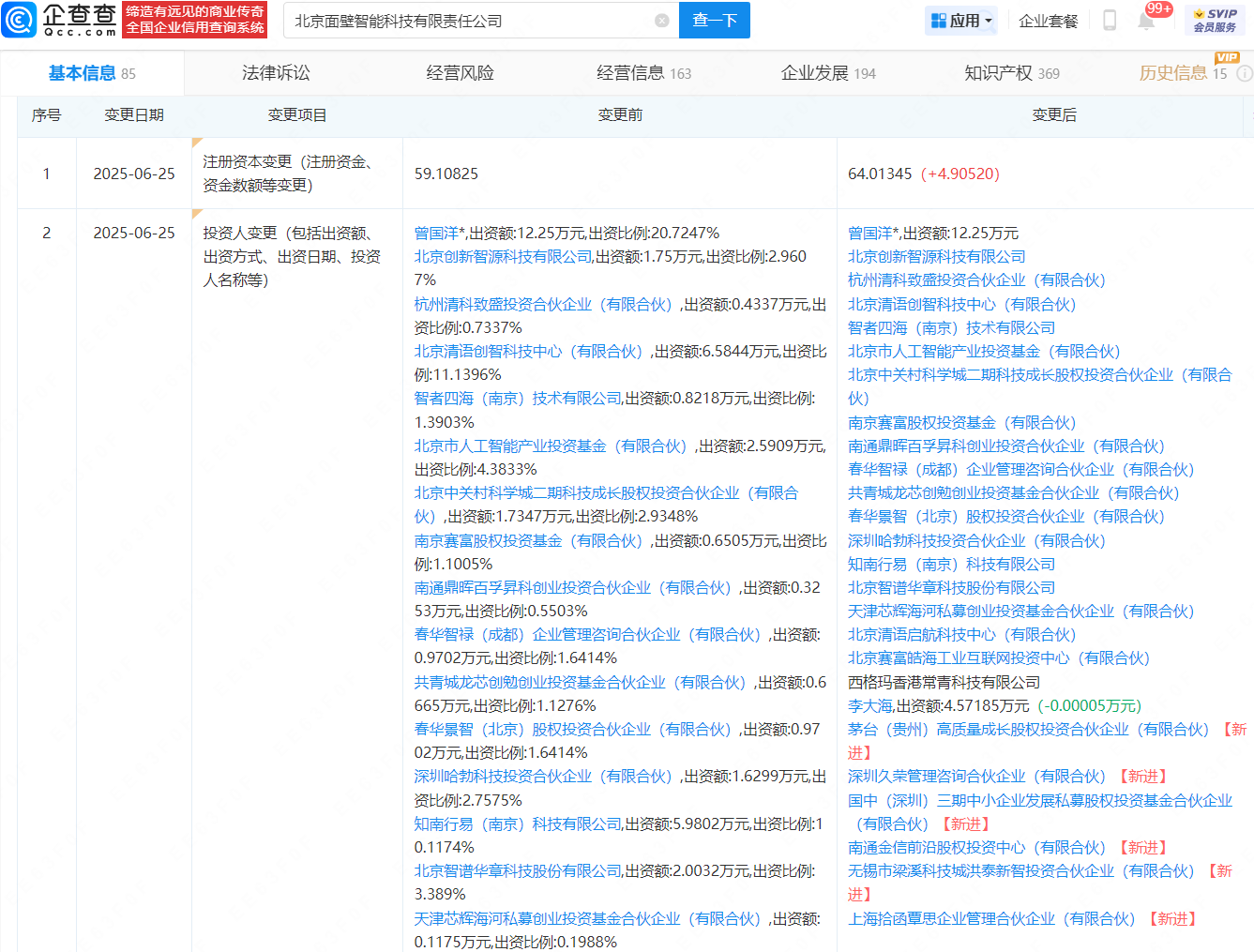Viewport: 1254px width, 952px height.
Task: Switch to 基本信息 tab
Action: [92, 73]
